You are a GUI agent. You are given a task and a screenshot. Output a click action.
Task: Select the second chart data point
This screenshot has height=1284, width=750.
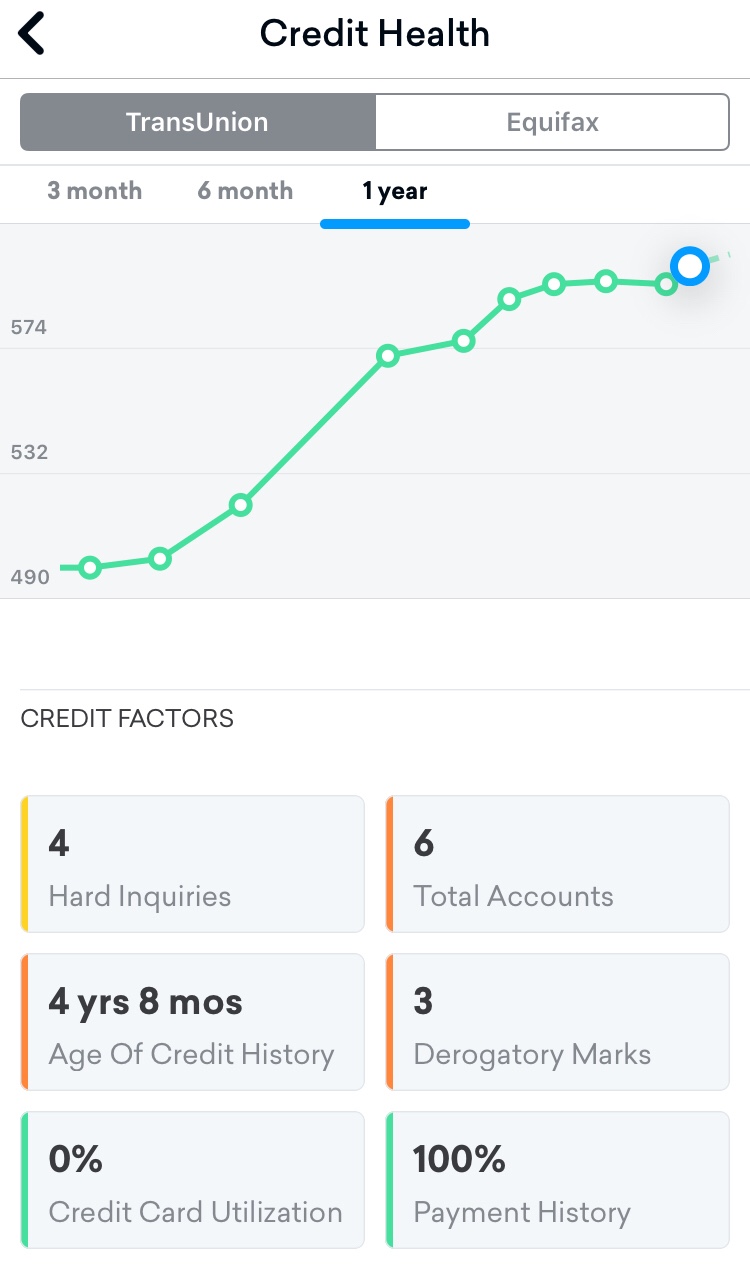pos(160,558)
